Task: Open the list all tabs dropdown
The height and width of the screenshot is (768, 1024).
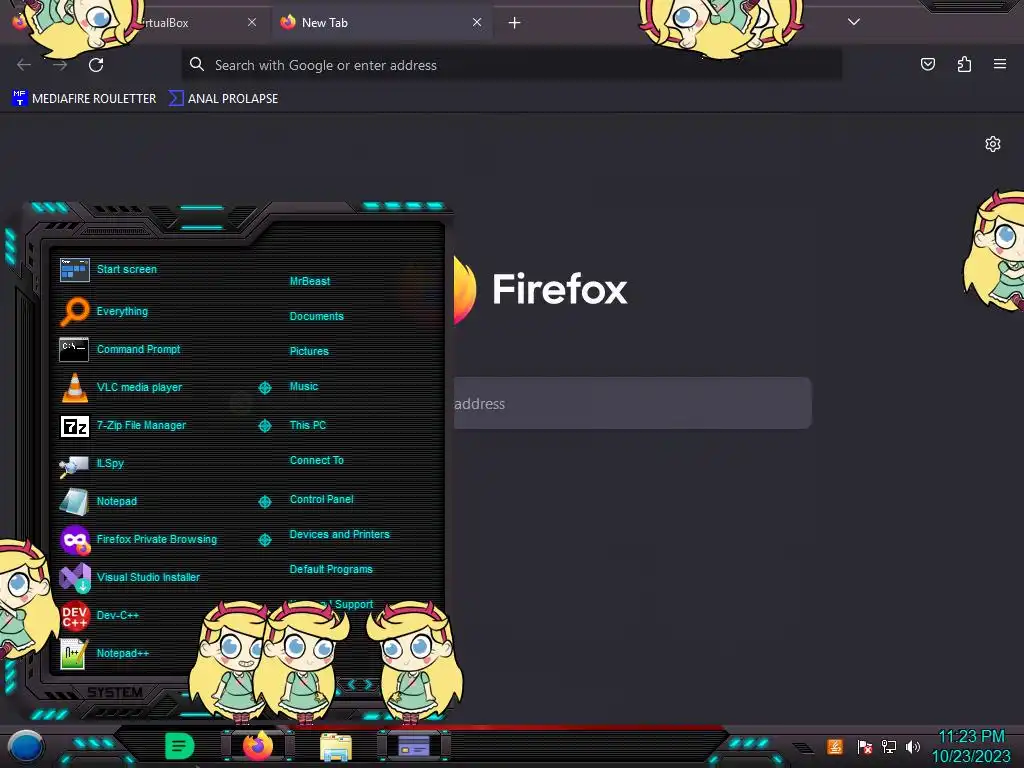Action: [x=854, y=22]
